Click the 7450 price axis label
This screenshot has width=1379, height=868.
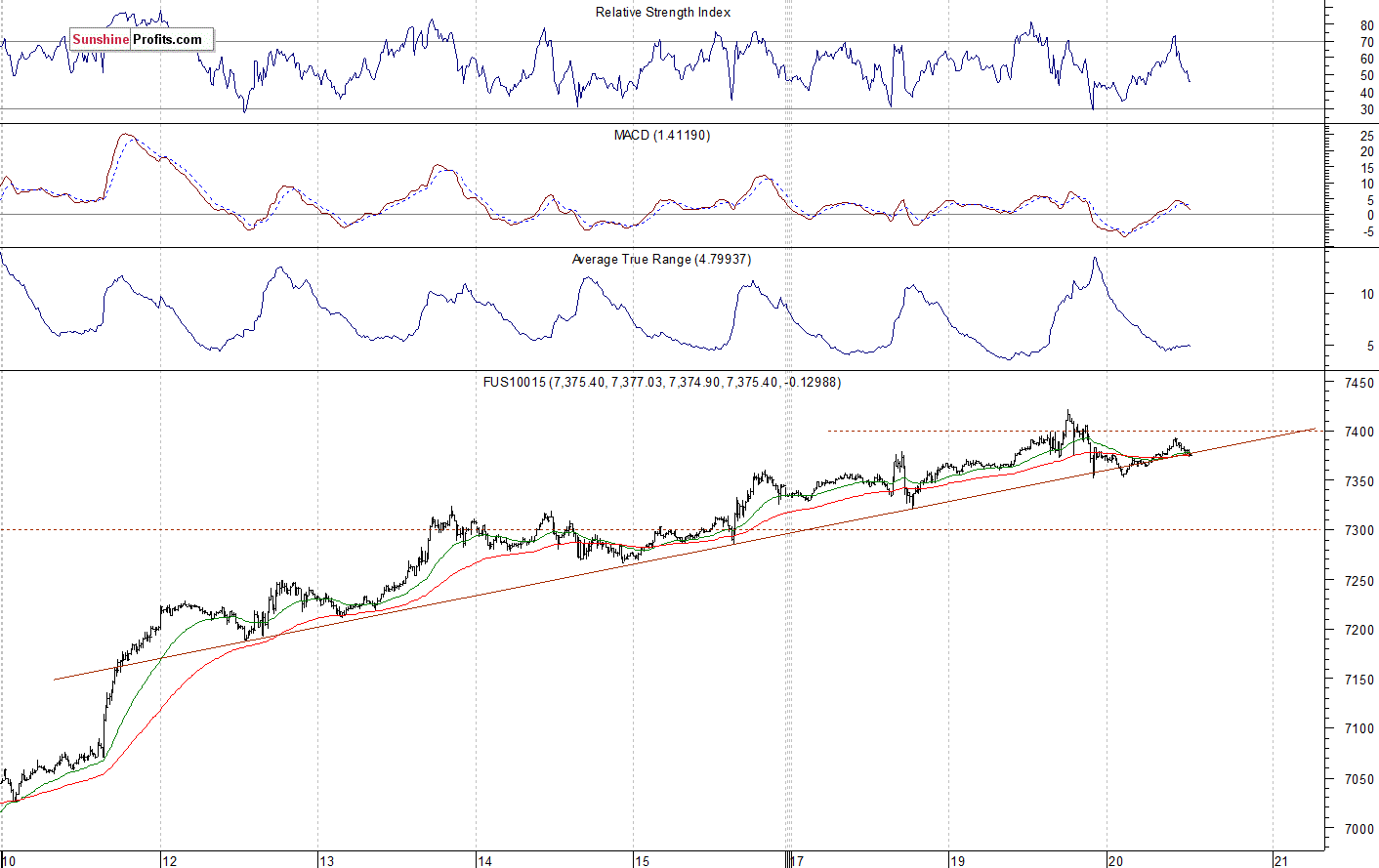pyautogui.click(x=1360, y=384)
